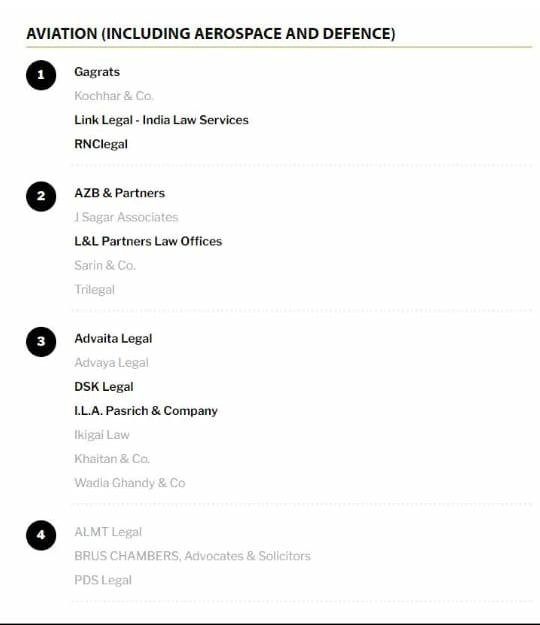Open the DSK Legal link
This screenshot has height=625, width=540.
[104, 387]
